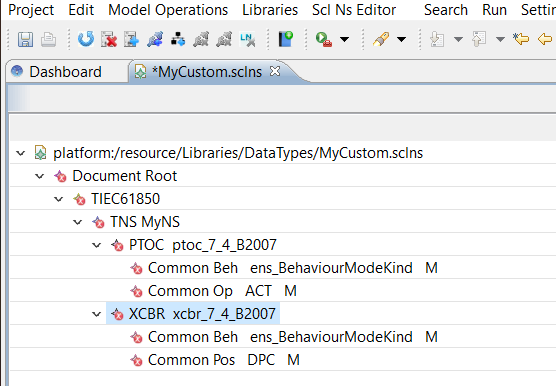Viewport: 556px width, 386px height.
Task: Collapse the PTOC ptoc_7_4_B2007 node
Action: coord(96,245)
